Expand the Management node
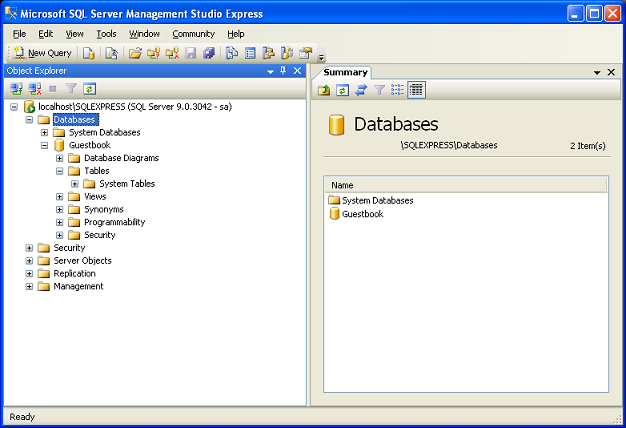This screenshot has width=626, height=428. pos(29,286)
